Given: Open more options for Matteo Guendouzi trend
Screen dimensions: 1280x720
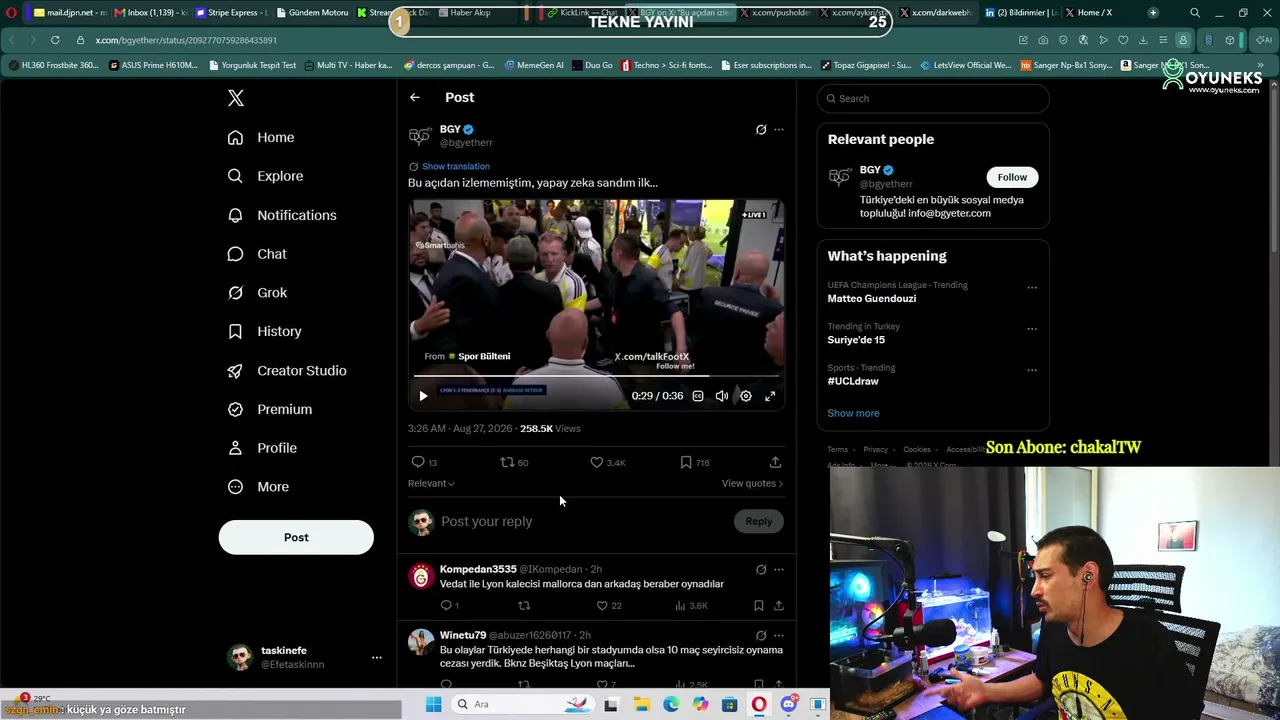Looking at the screenshot, I should pos(1032,288).
